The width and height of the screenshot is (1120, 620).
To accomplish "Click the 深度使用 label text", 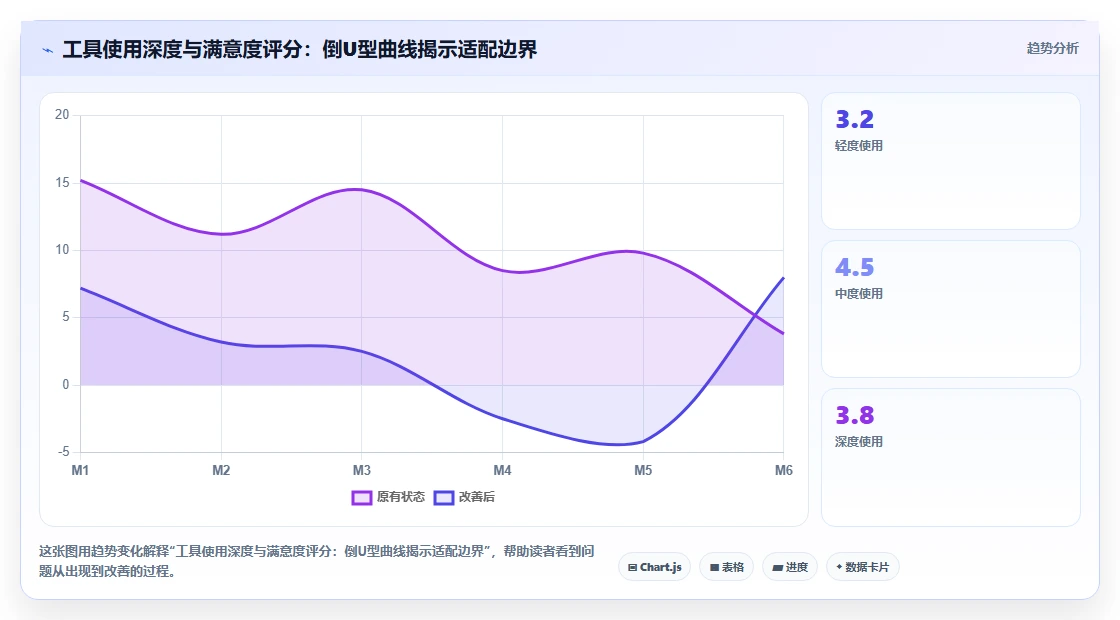I will pos(859,441).
